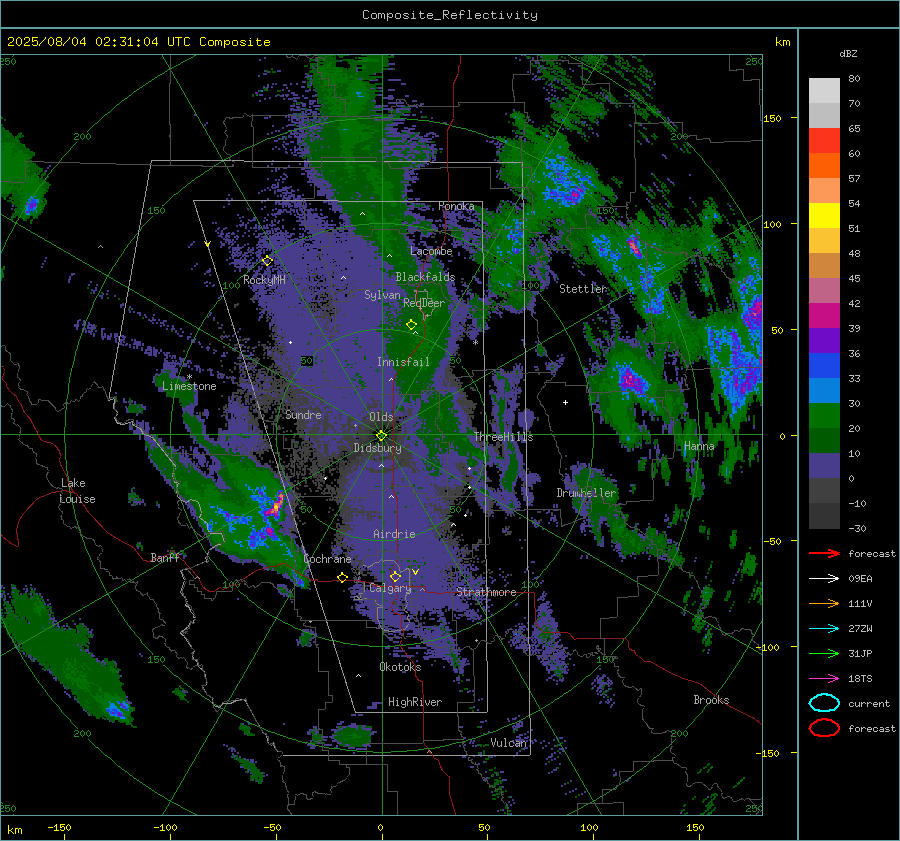Click the Vulcan label on map

509,743
